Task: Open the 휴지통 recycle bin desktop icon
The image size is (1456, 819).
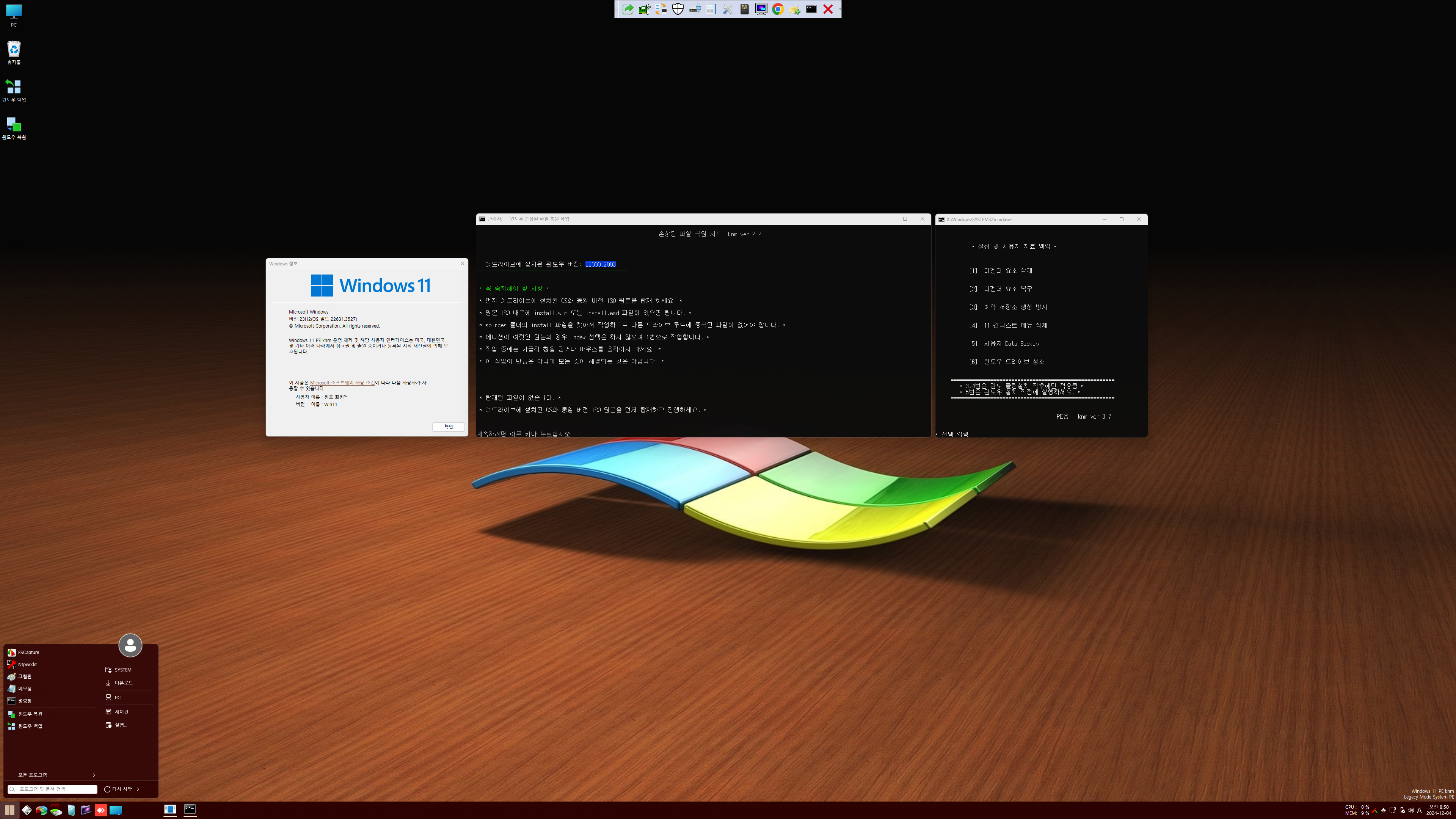Action: pos(14,53)
